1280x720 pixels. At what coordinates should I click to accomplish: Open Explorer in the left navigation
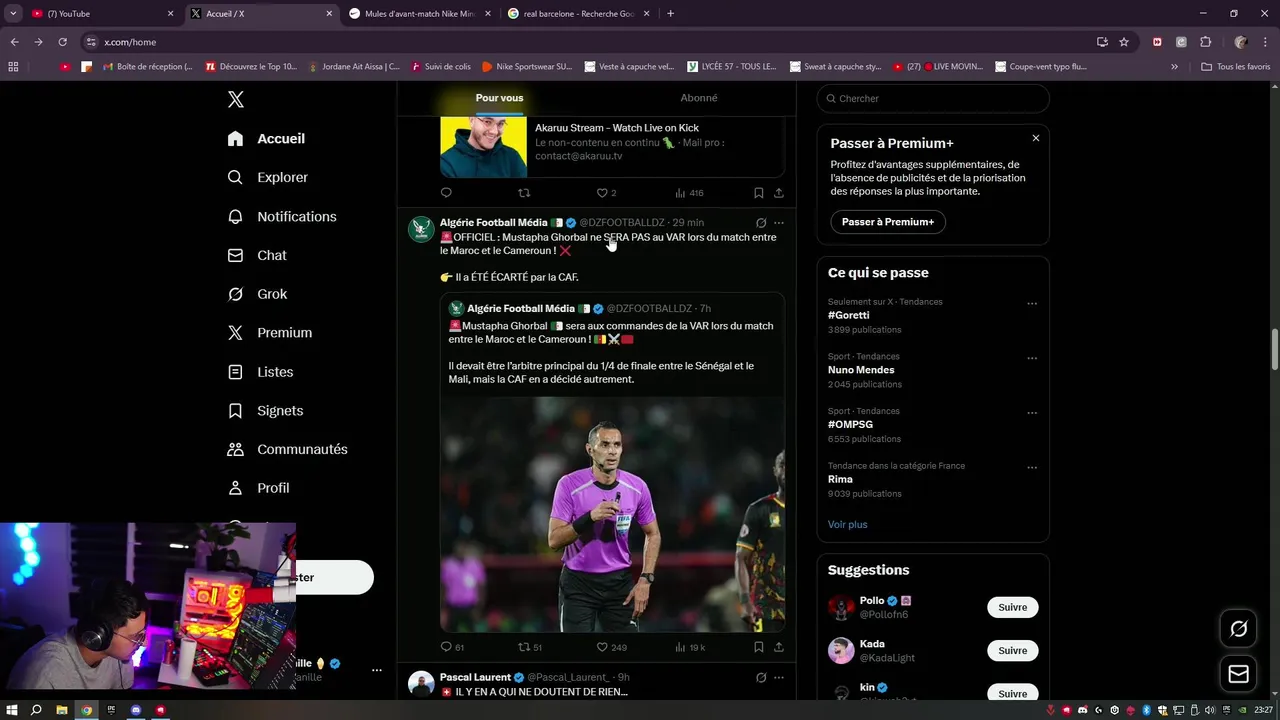pos(267,177)
